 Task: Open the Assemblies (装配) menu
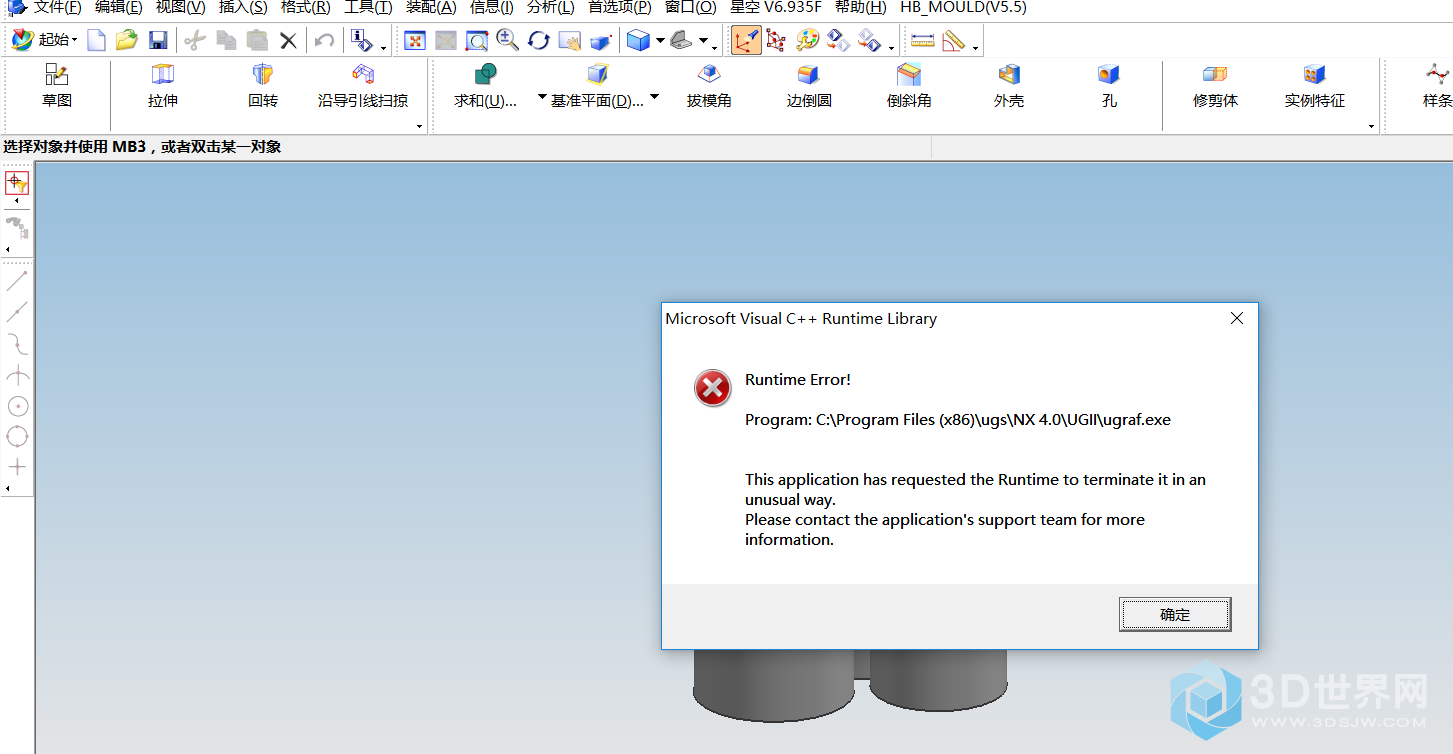(x=431, y=8)
